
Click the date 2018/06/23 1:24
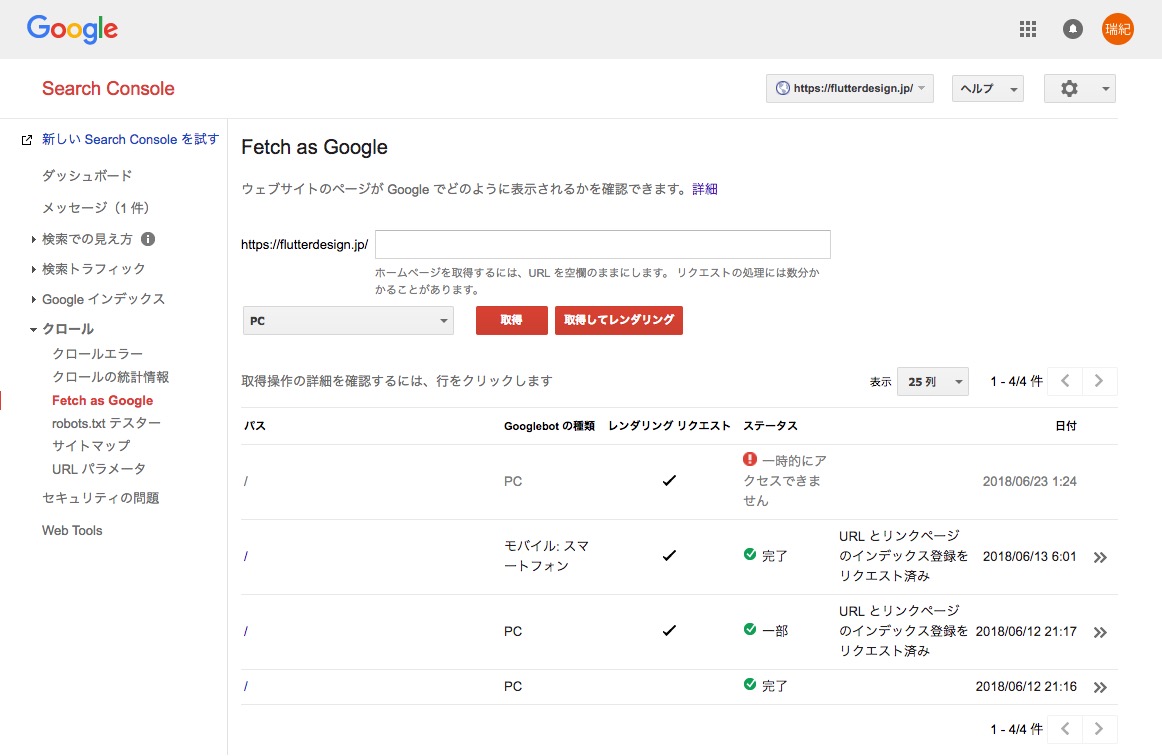click(x=1029, y=481)
